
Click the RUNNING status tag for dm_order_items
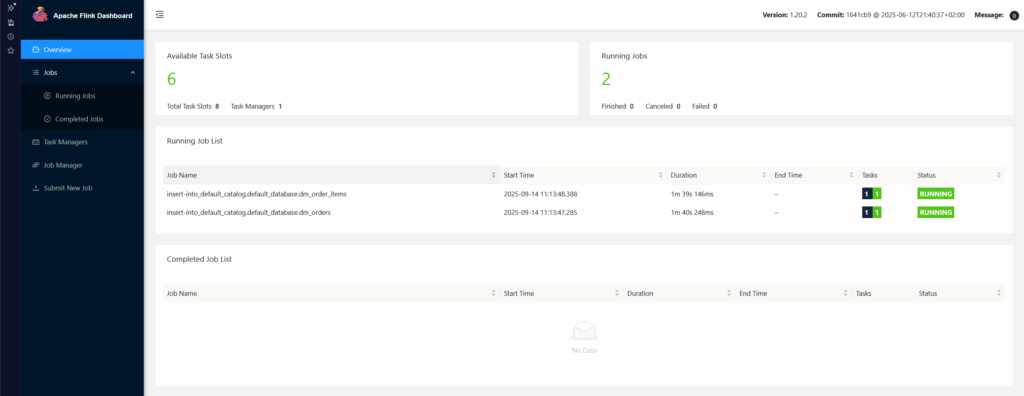pos(936,194)
